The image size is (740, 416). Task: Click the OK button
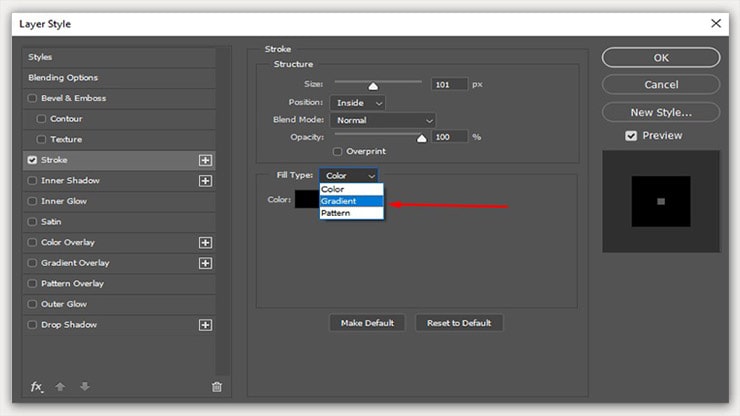pos(661,58)
